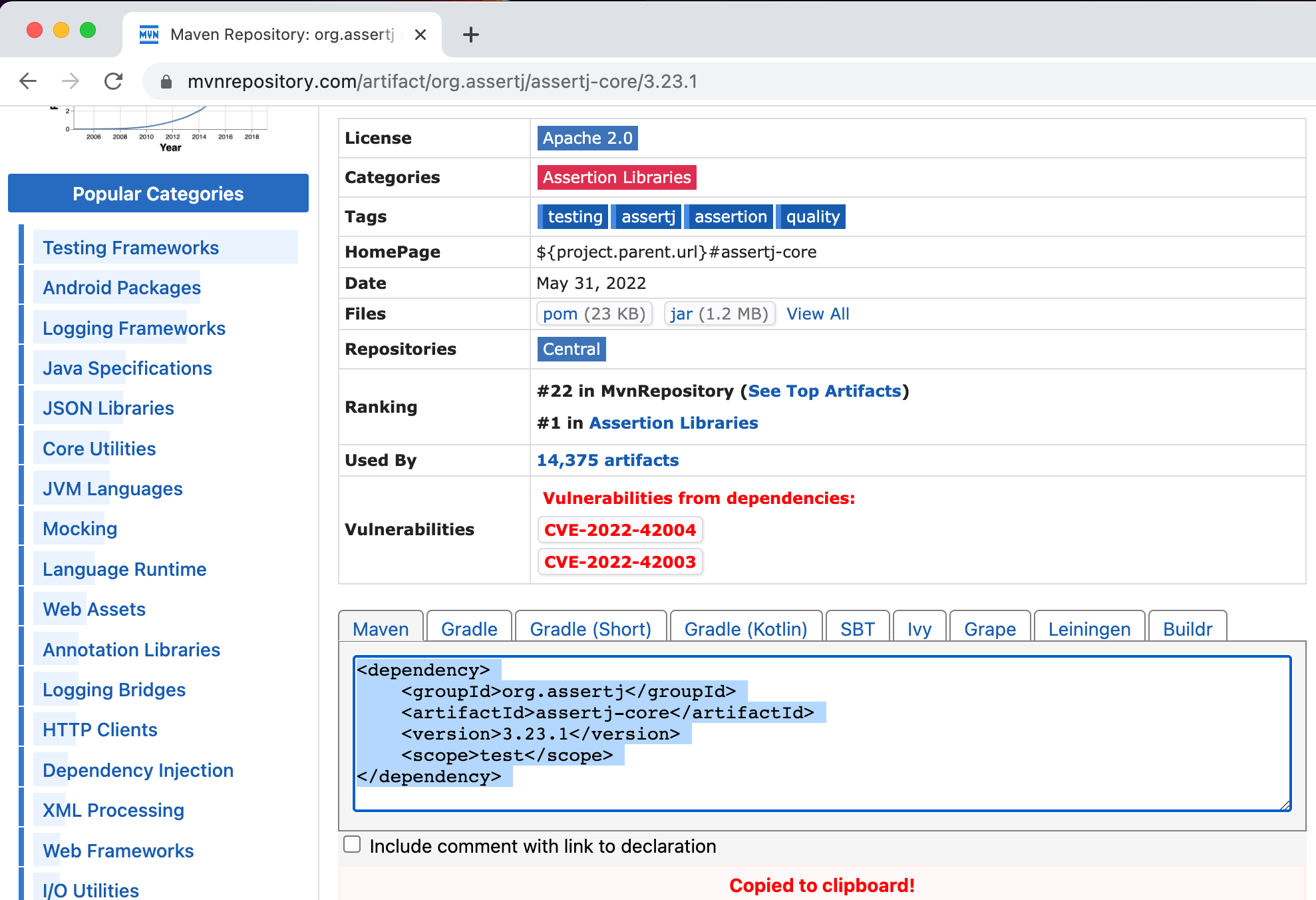Click the quality tag badge
The image size is (1316, 900).
click(812, 216)
